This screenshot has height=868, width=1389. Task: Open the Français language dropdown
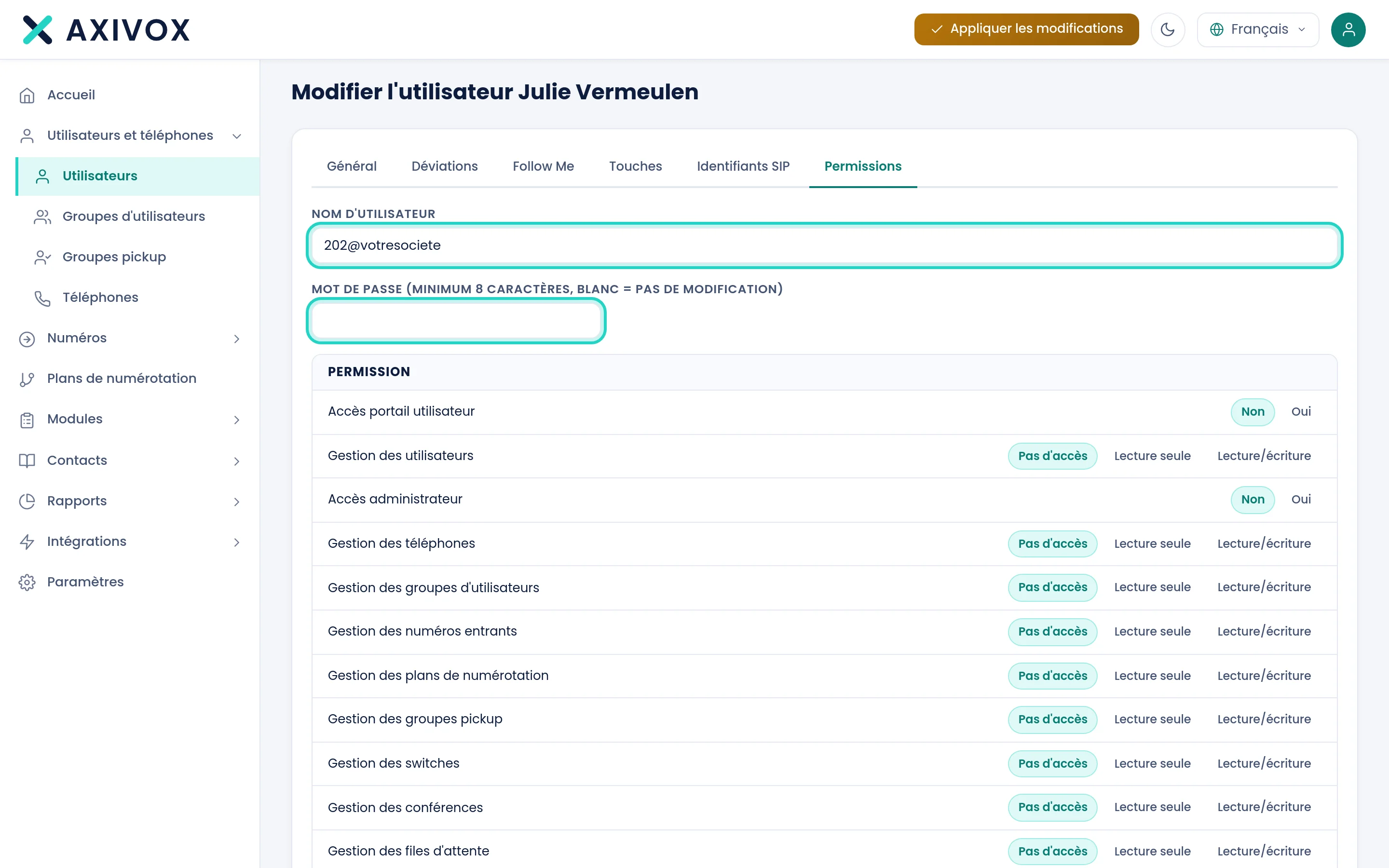pyautogui.click(x=1257, y=29)
